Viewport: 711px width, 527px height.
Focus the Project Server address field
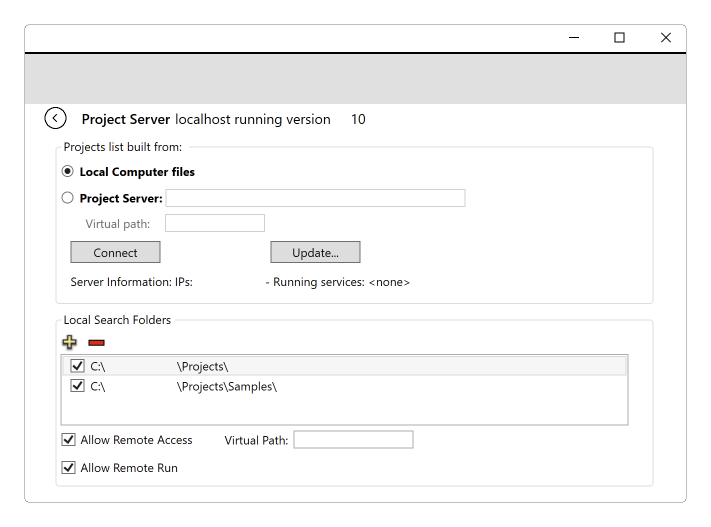pyautogui.click(x=315, y=198)
